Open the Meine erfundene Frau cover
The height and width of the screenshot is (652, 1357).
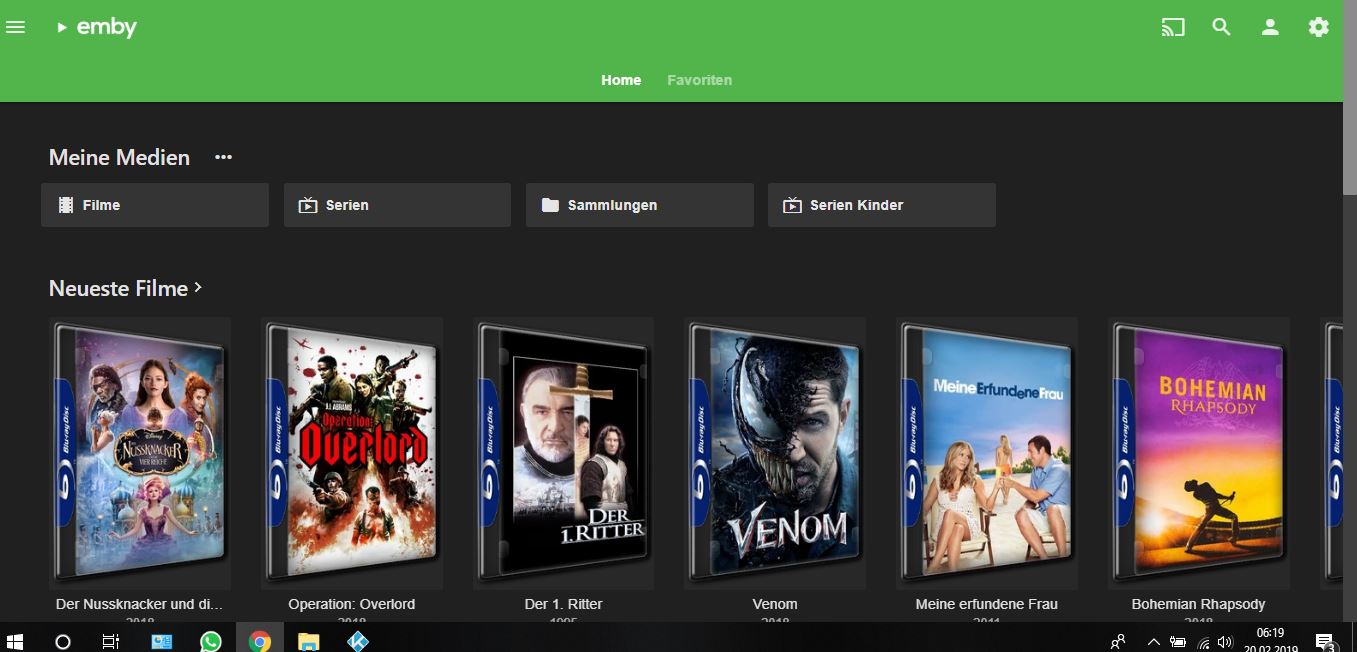[987, 453]
